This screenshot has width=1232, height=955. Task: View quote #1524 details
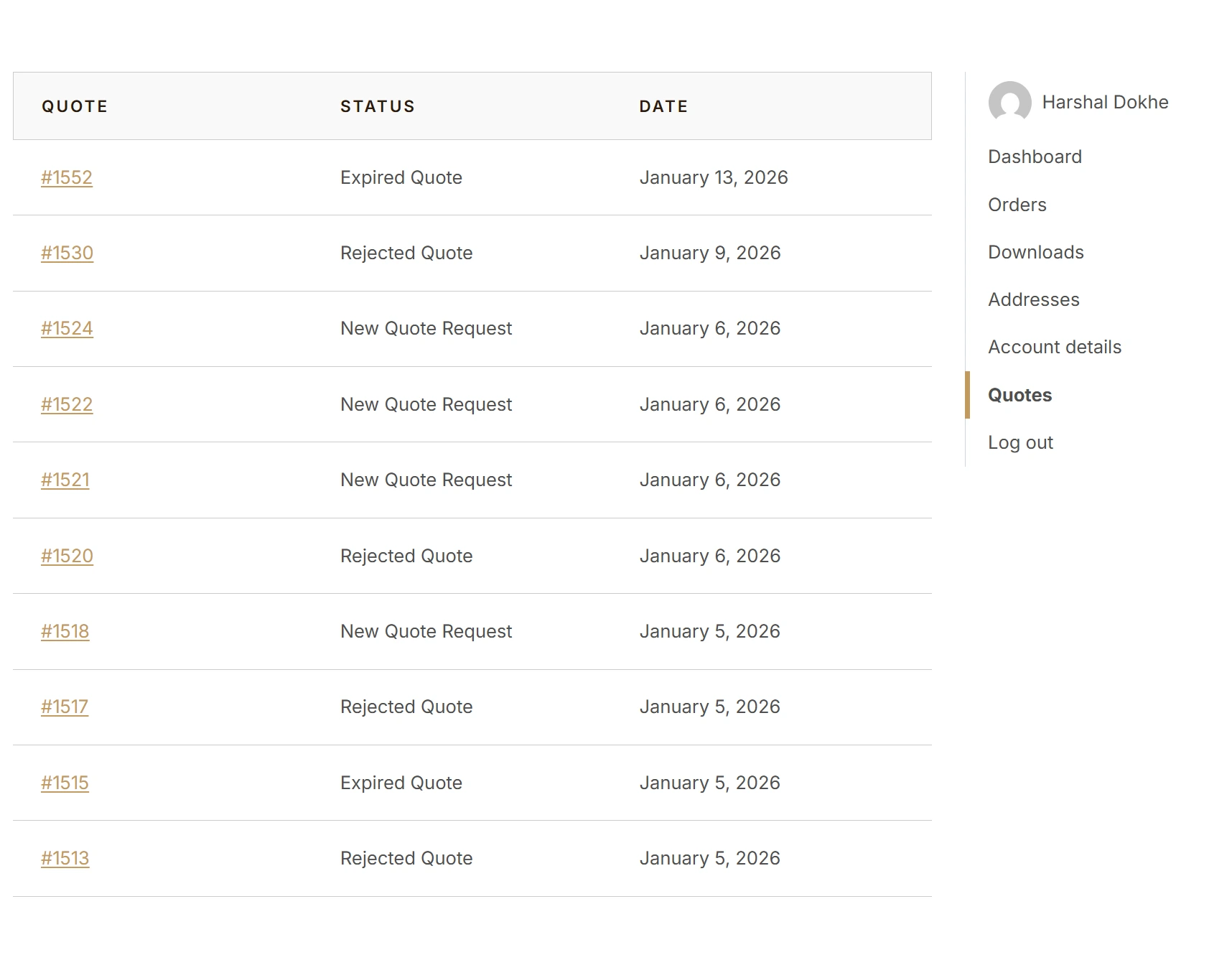pyautogui.click(x=67, y=328)
